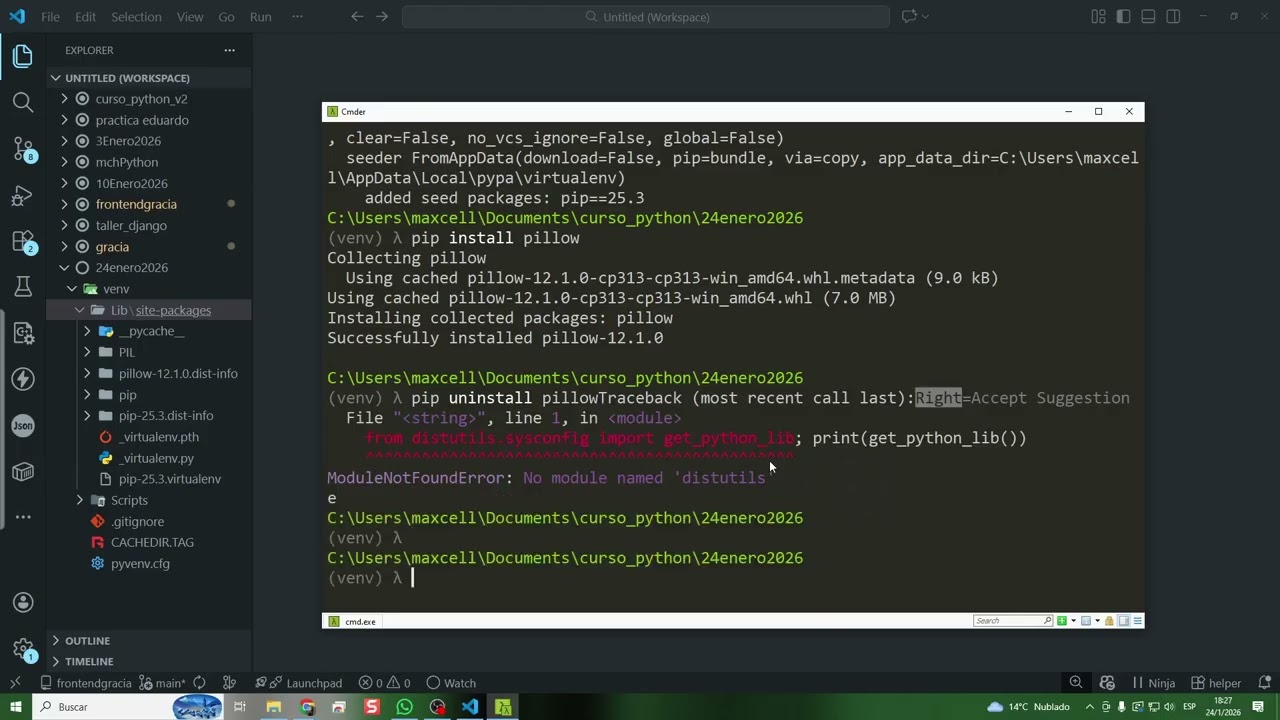Open new console dropdown arrow in Cmder
This screenshot has height=720, width=1280.
click(x=1073, y=621)
